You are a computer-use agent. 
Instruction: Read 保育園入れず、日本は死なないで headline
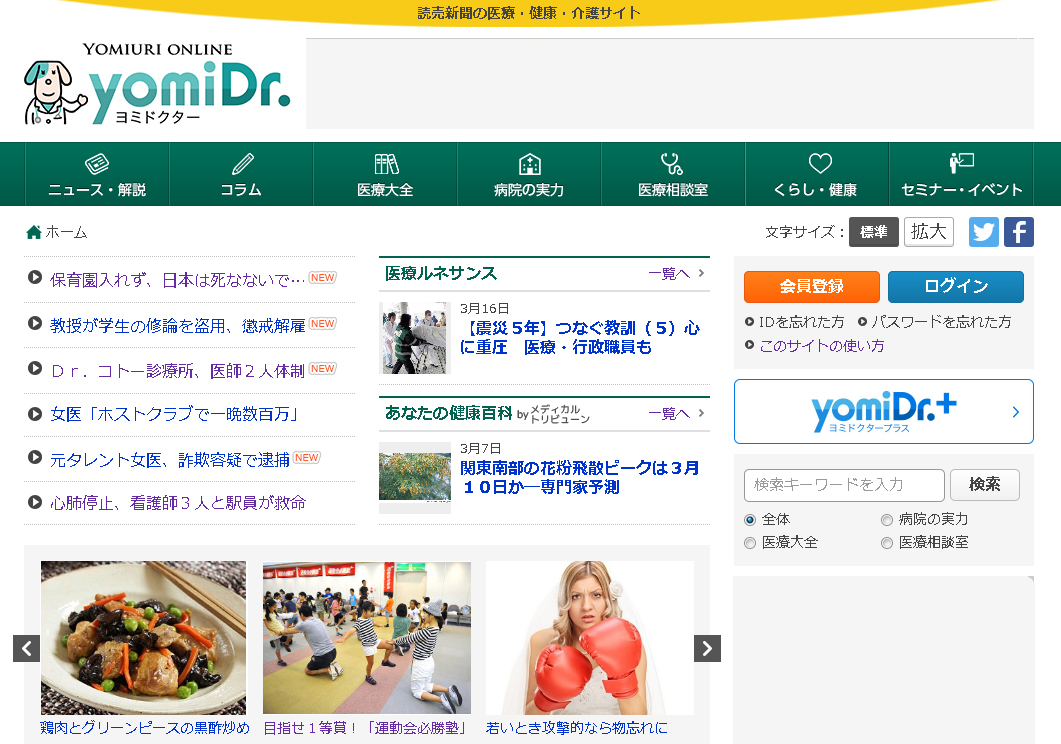pyautogui.click(x=177, y=279)
